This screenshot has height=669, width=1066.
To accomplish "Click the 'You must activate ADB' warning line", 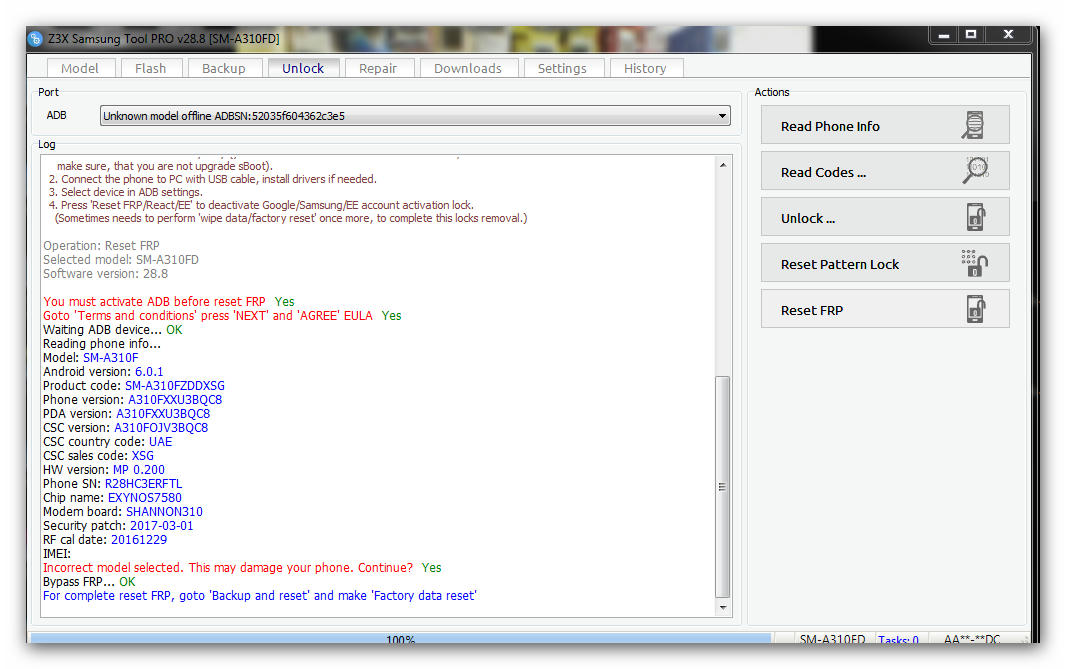I will point(169,302).
